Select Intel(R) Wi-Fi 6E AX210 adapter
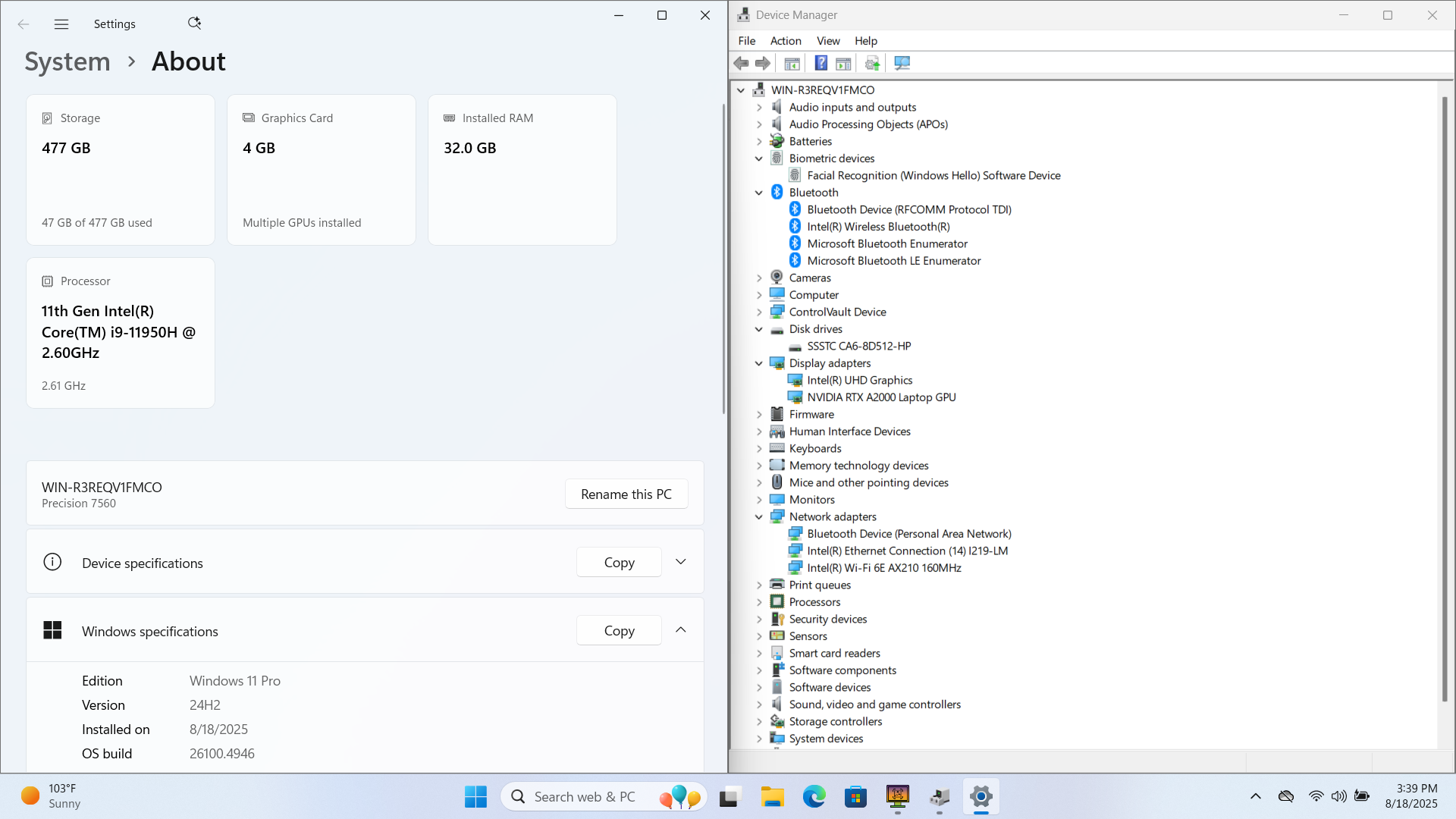The width and height of the screenshot is (1456, 819). pyautogui.click(x=883, y=568)
